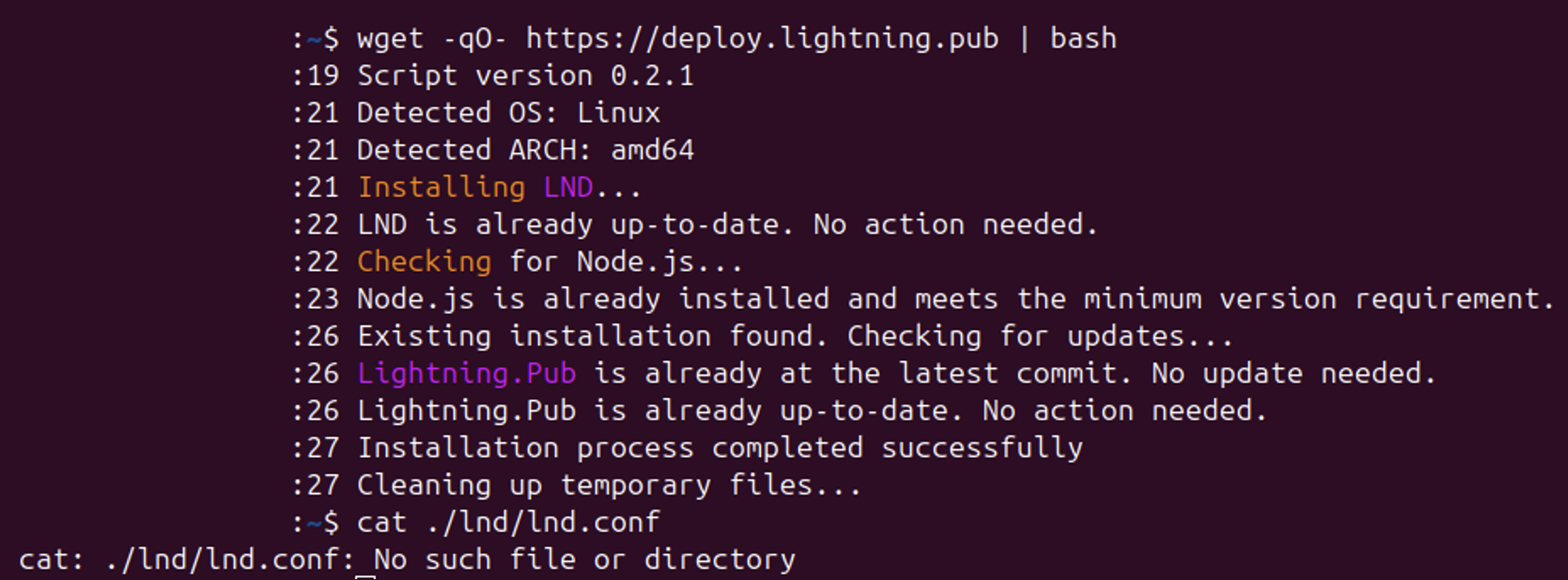The image size is (1568, 580).
Task: Click the 'No such file or directory' error
Action: click(x=585, y=560)
